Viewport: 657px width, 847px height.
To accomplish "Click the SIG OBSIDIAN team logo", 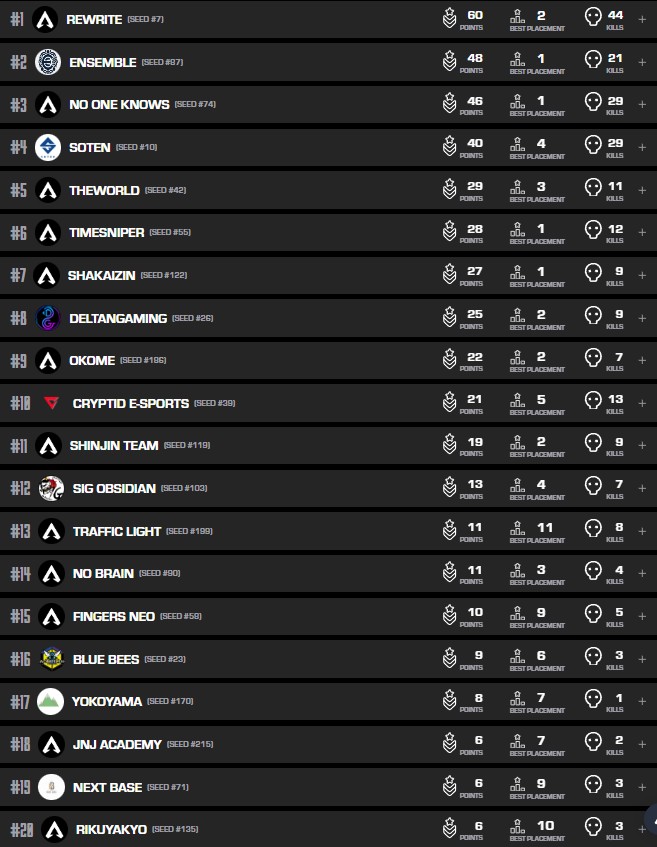I will pos(51,488).
